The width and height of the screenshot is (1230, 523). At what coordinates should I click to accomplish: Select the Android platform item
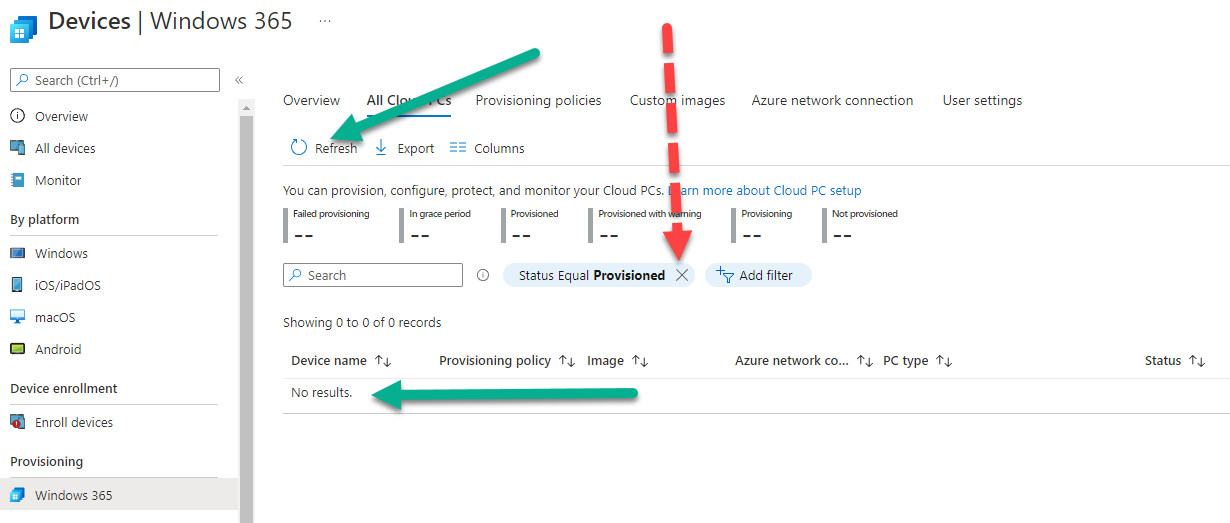[58, 349]
